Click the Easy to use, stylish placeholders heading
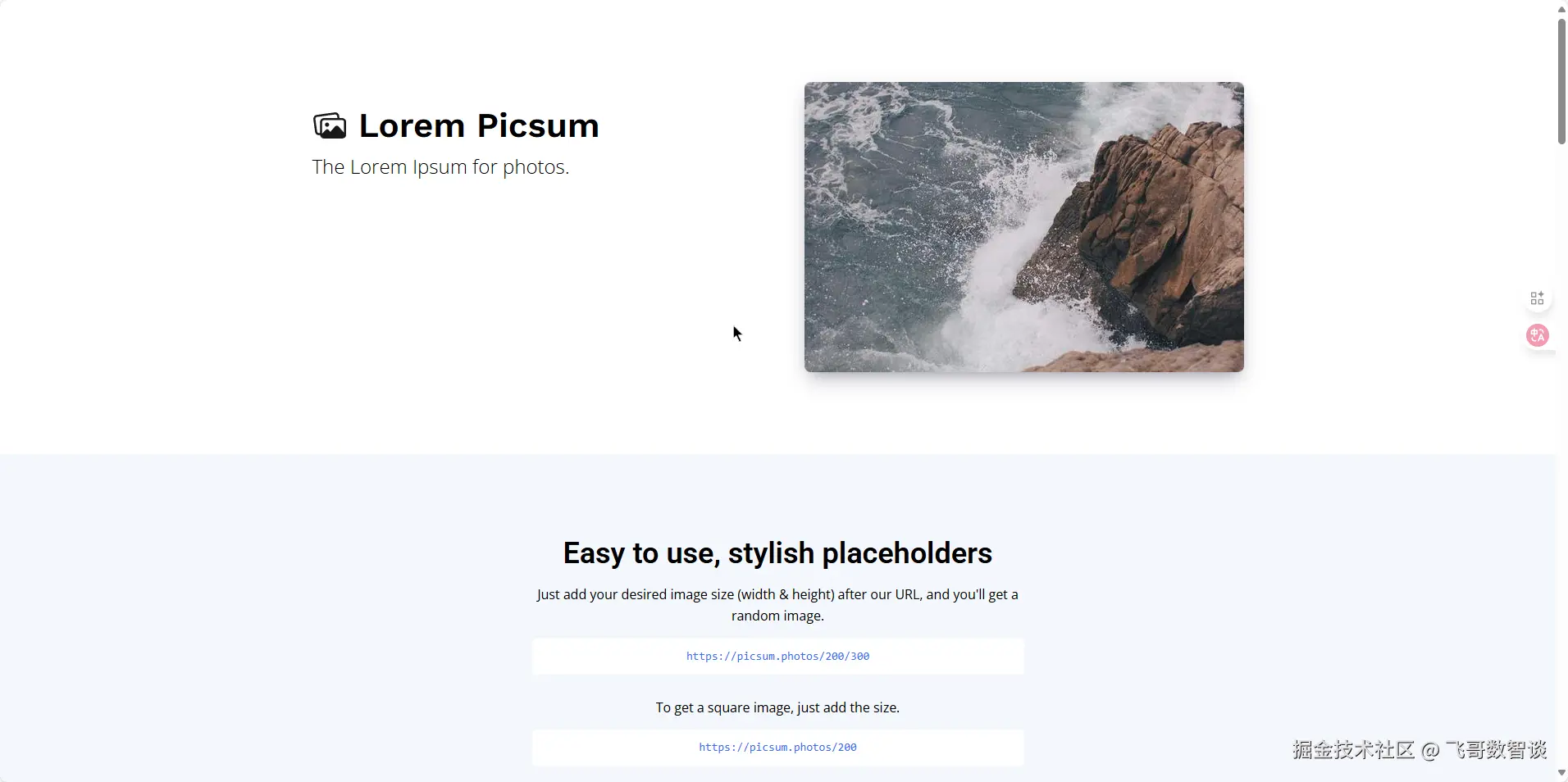Image resolution: width=1568 pixels, height=782 pixels. pos(777,553)
